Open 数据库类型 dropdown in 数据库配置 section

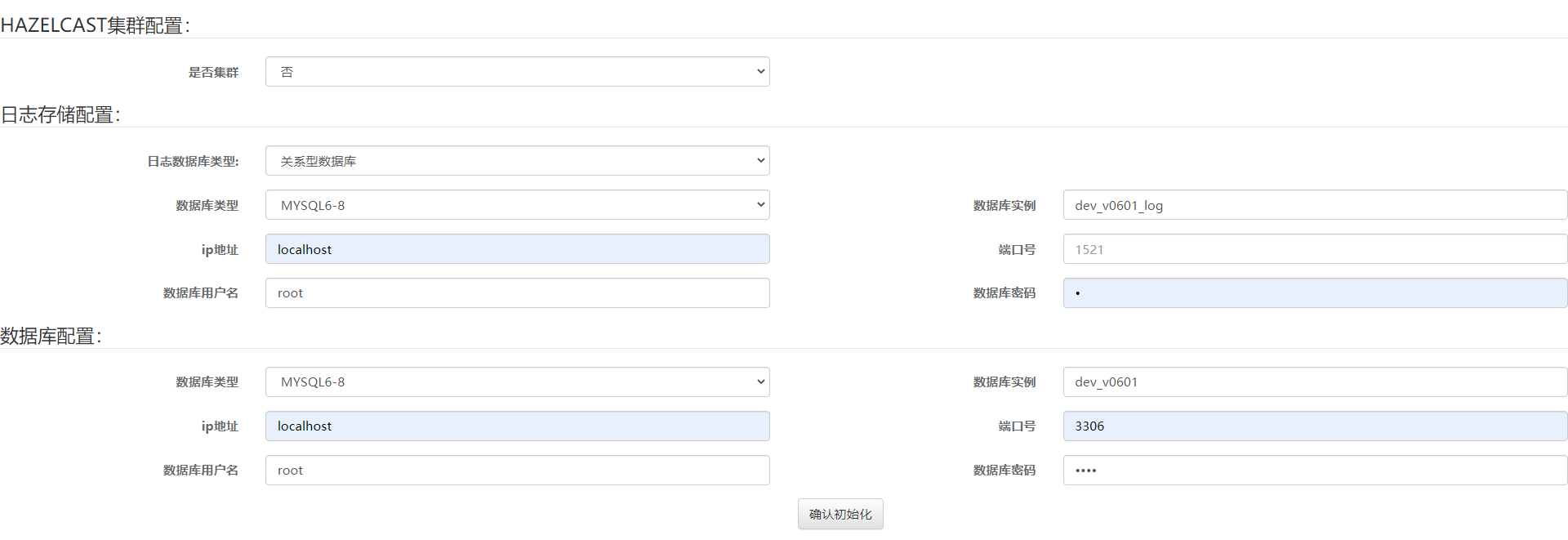[517, 382]
